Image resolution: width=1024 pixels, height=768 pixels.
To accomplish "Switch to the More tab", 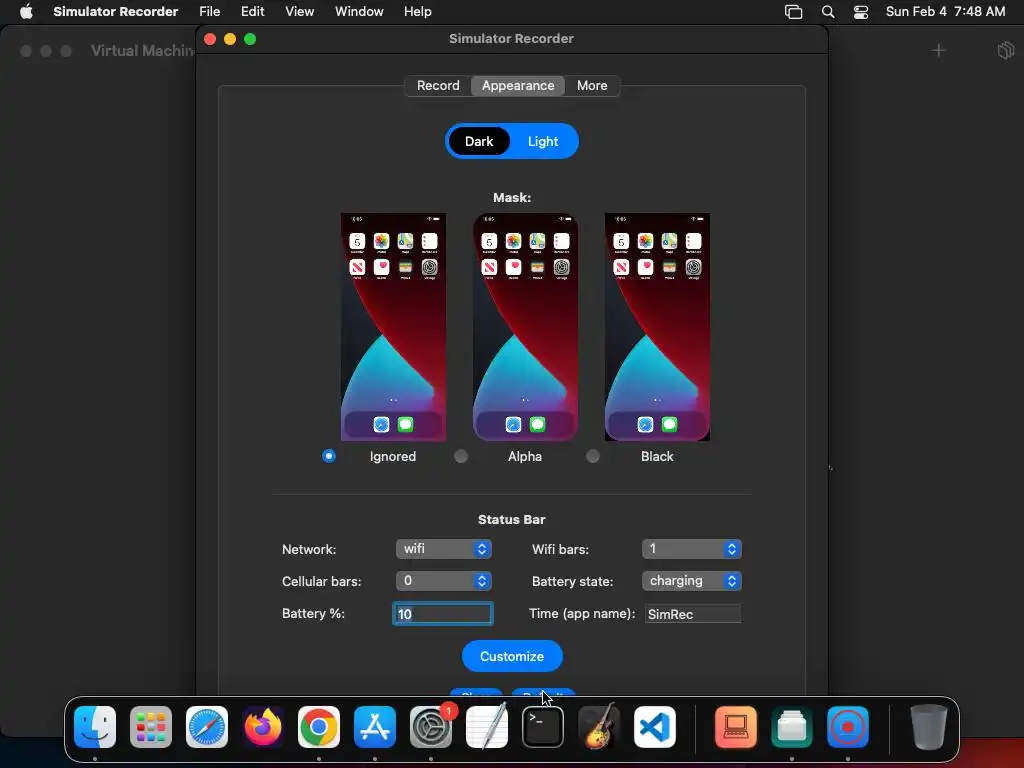I will [592, 86].
